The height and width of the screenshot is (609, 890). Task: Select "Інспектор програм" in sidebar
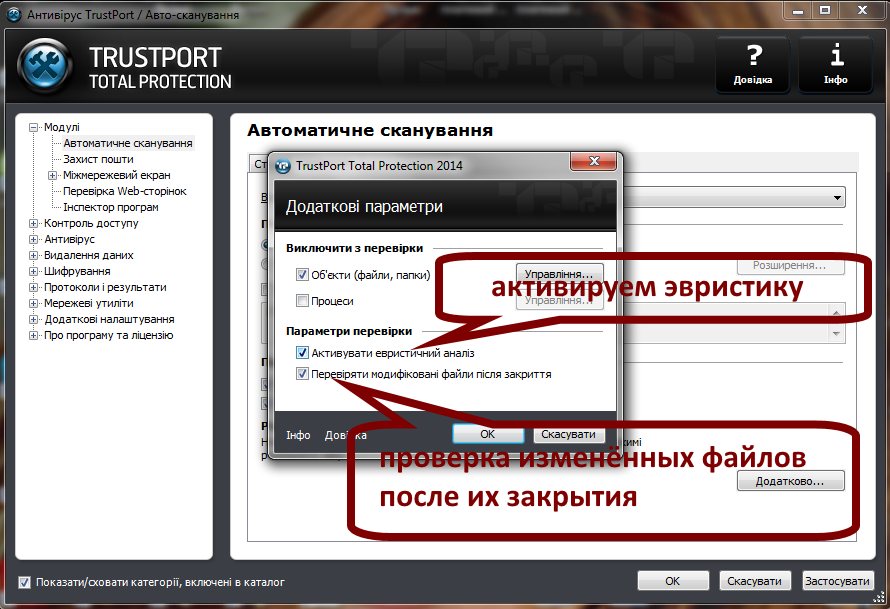109,206
